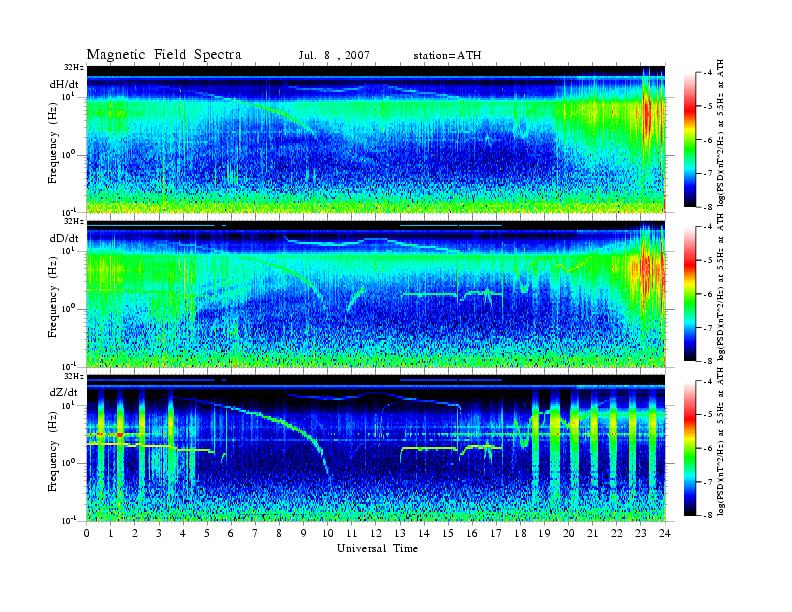792x612 pixels.
Task: Click the hour 0 tick label
Action: coord(87,533)
